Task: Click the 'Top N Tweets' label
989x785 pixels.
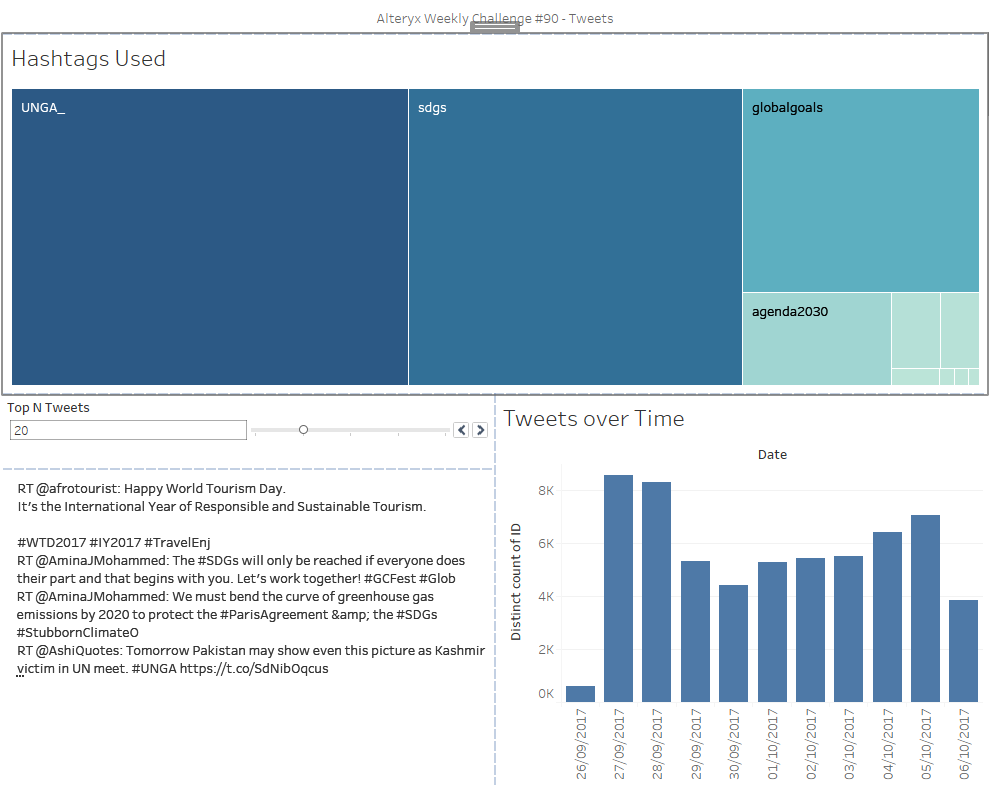Action: 49,407
